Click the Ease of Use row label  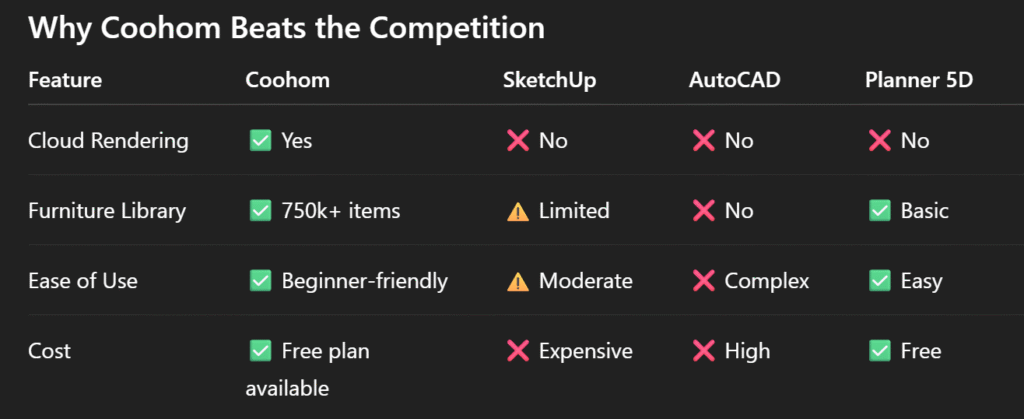click(x=83, y=281)
